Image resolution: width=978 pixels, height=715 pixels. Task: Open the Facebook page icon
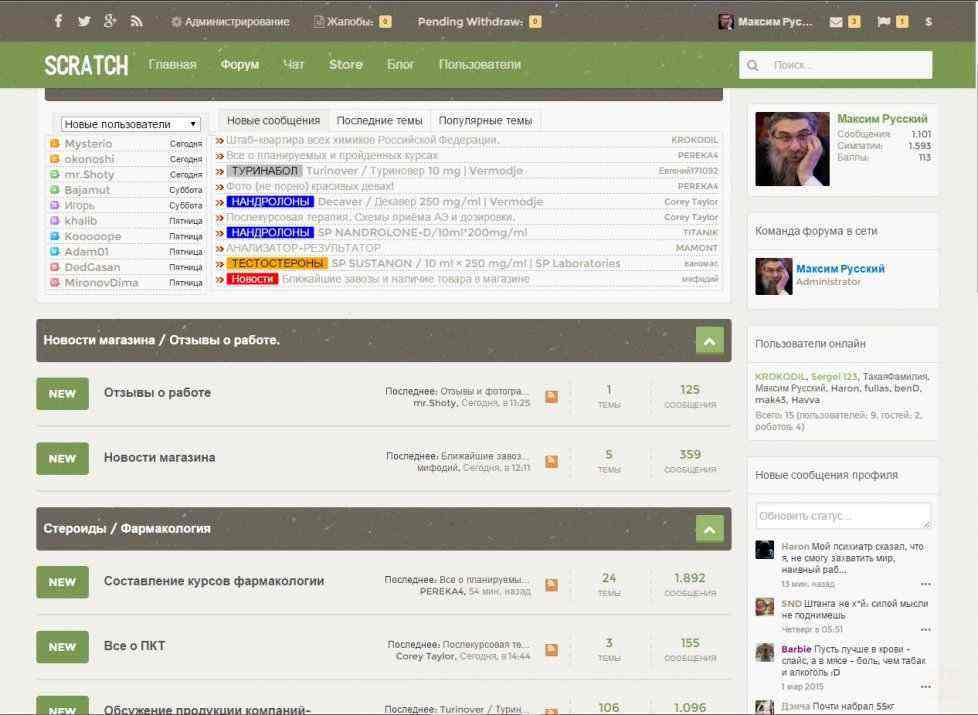click(x=58, y=21)
